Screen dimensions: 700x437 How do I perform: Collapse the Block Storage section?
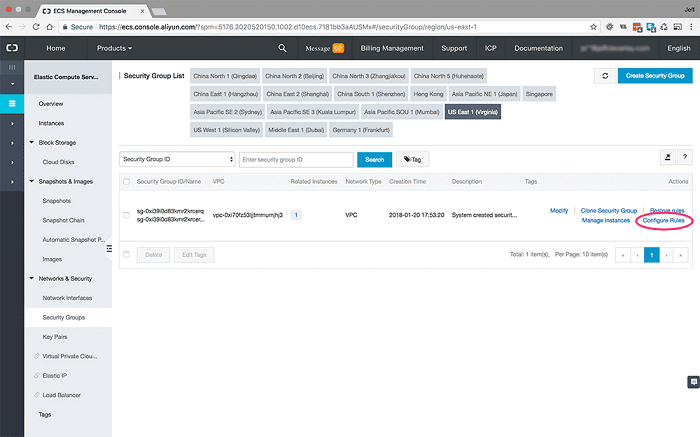pos(32,142)
